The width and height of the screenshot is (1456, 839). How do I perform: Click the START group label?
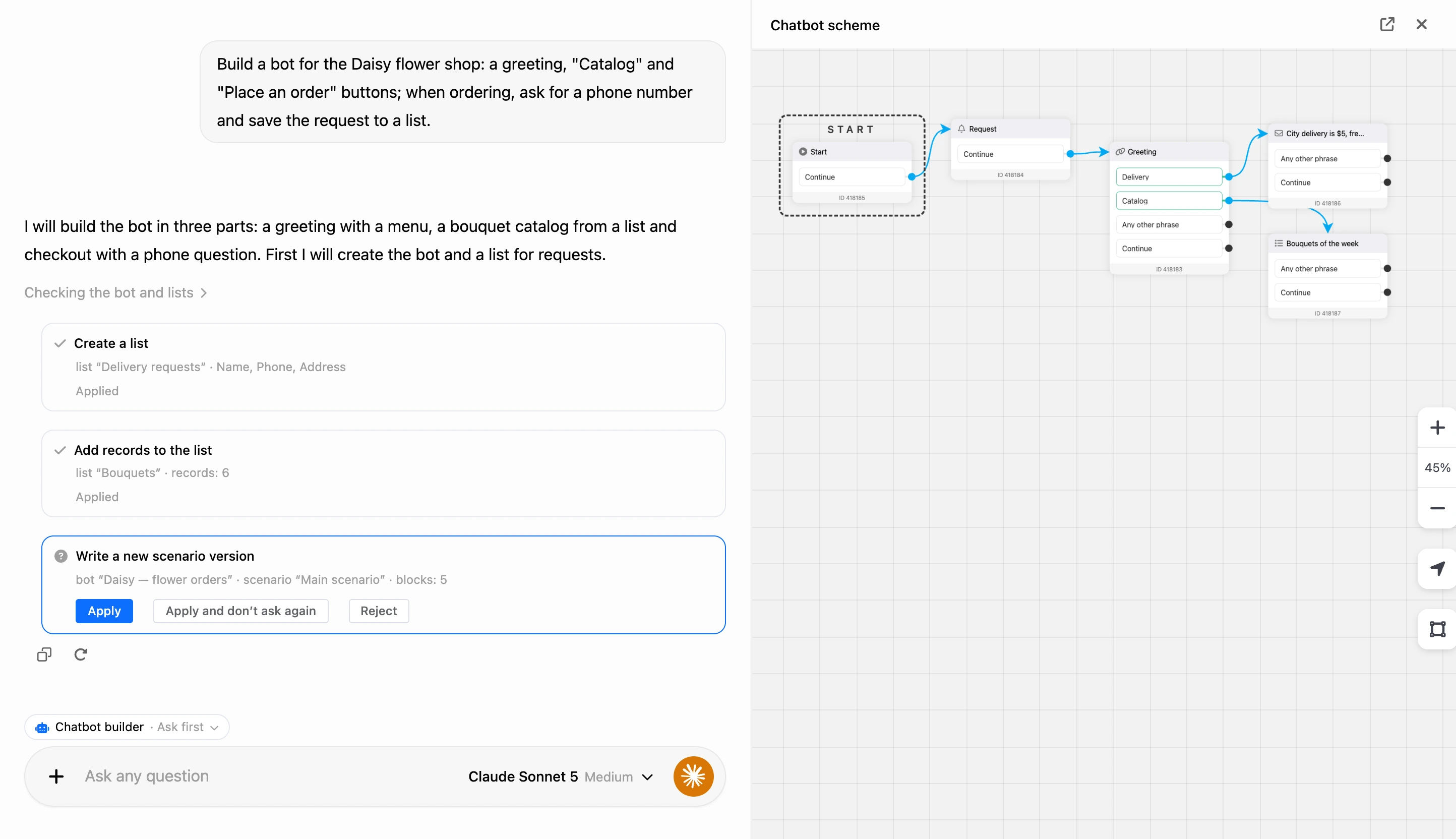pos(851,130)
